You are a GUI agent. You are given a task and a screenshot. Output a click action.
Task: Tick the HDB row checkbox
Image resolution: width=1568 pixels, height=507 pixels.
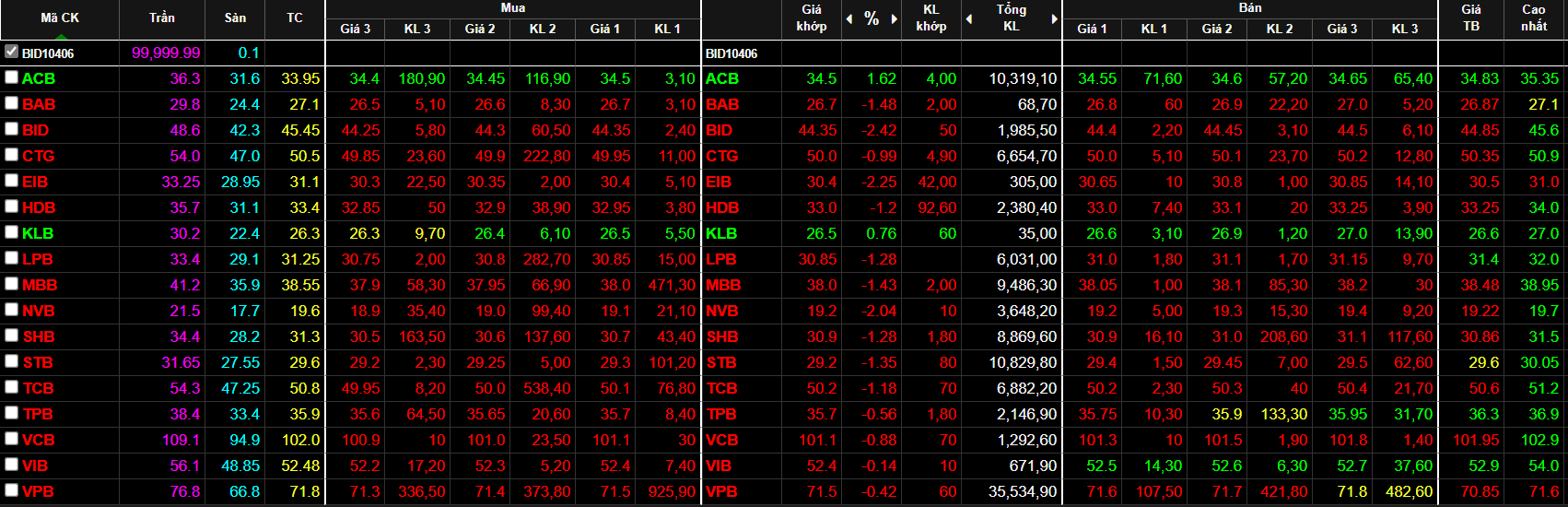11,206
